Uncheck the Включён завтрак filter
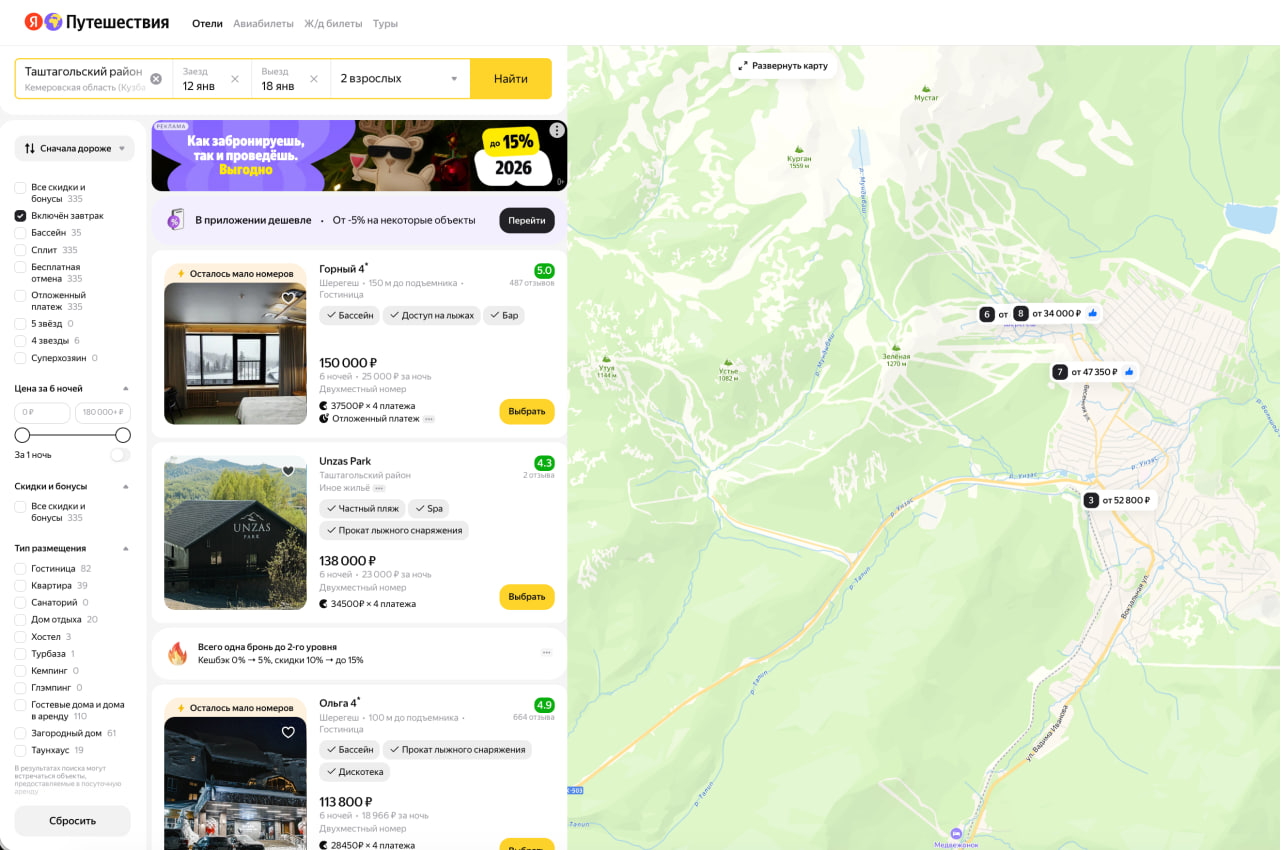The height and width of the screenshot is (850, 1280). click(x=20, y=216)
